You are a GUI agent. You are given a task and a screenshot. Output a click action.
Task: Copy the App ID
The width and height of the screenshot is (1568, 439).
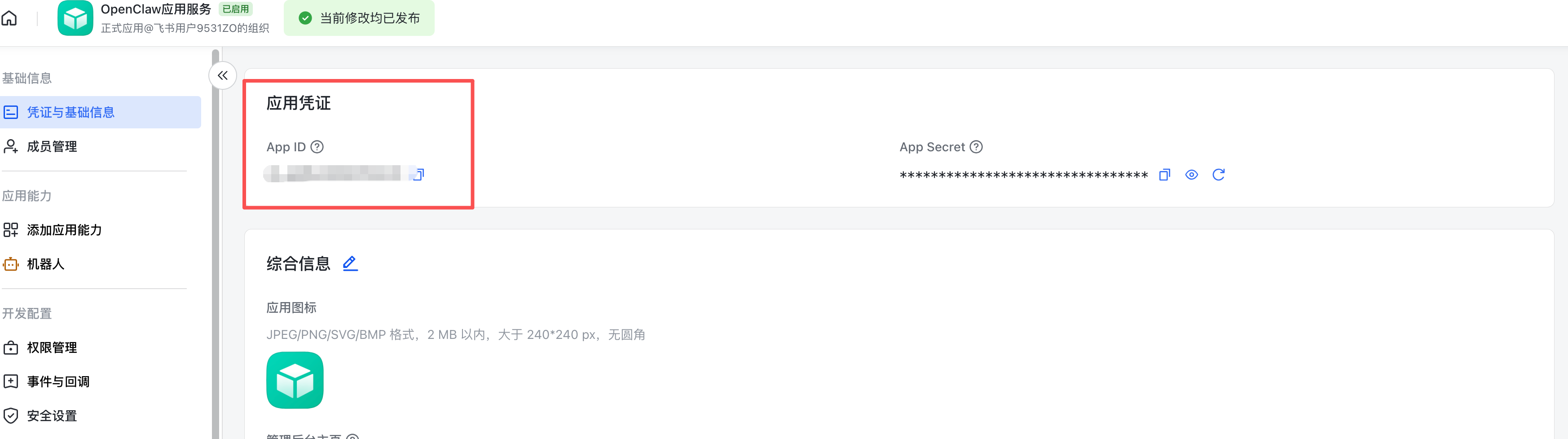click(x=417, y=175)
